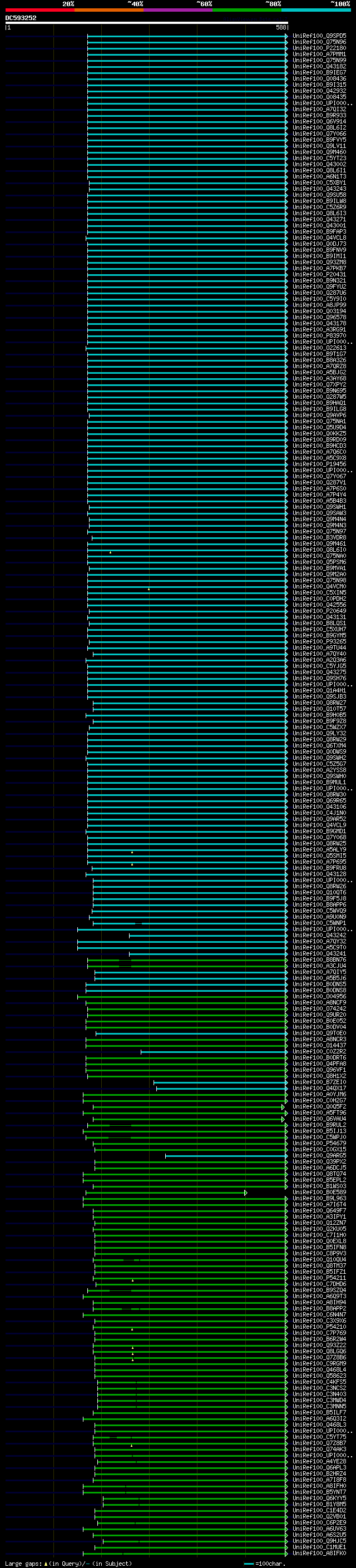The image size is (356, 1568).
Task: Click the UniRef100_B2HRZ4 label
Action: [x=319, y=1474]
